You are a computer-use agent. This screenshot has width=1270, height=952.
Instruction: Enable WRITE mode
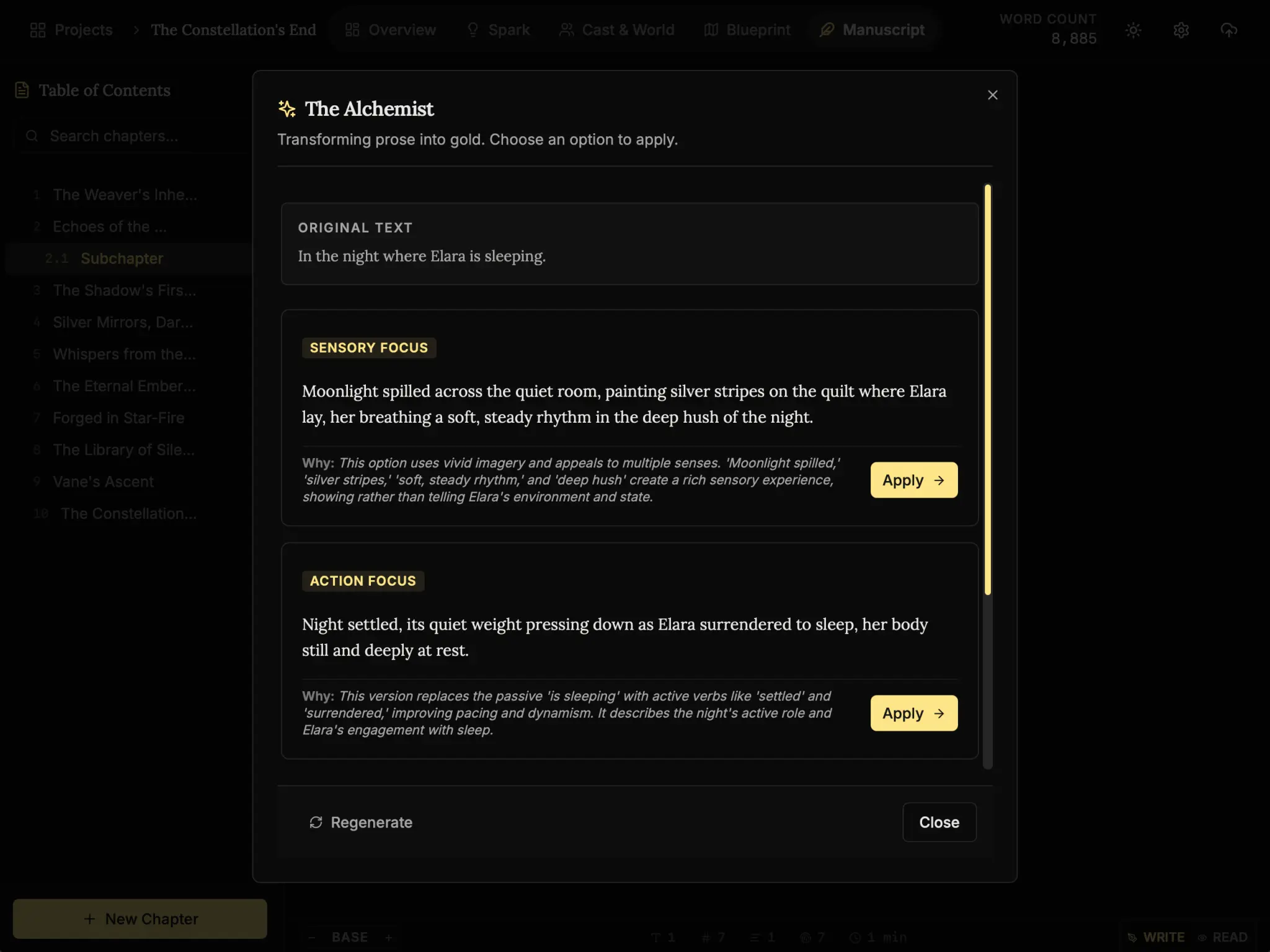point(1157,937)
